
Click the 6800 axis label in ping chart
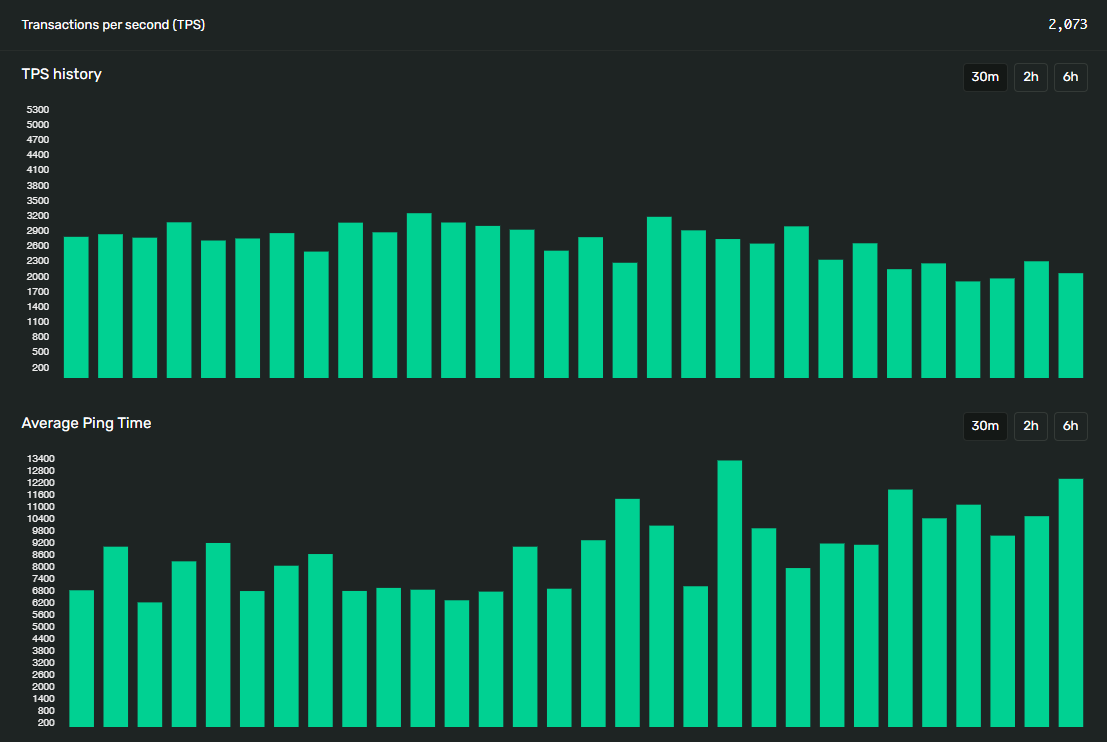click(43, 591)
